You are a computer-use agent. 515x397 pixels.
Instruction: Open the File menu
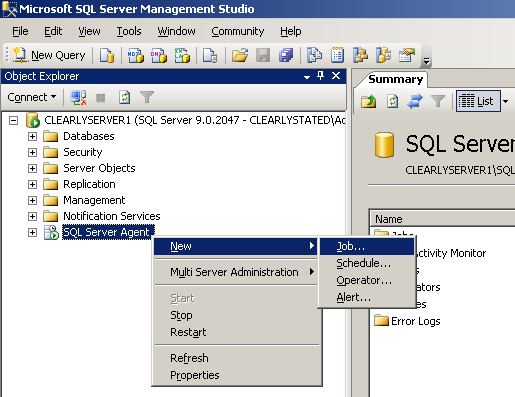pos(20,31)
